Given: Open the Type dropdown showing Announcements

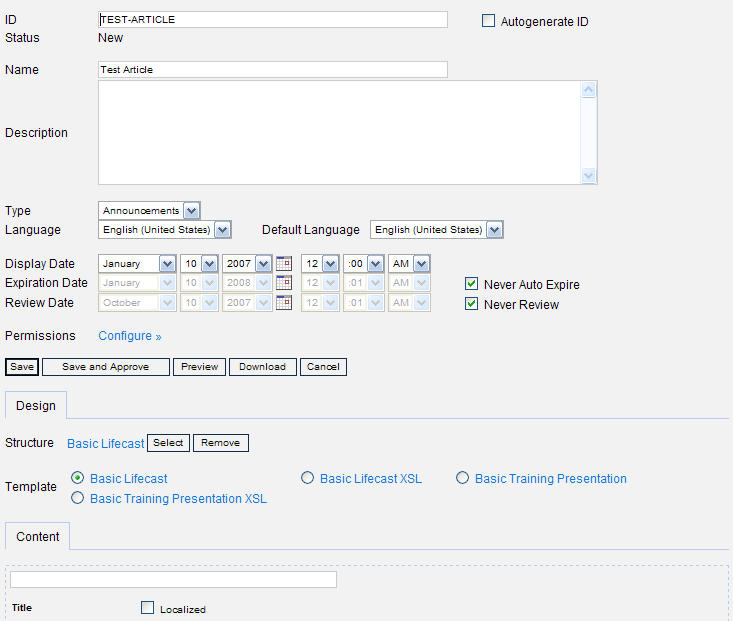Looking at the screenshot, I should pos(149,210).
